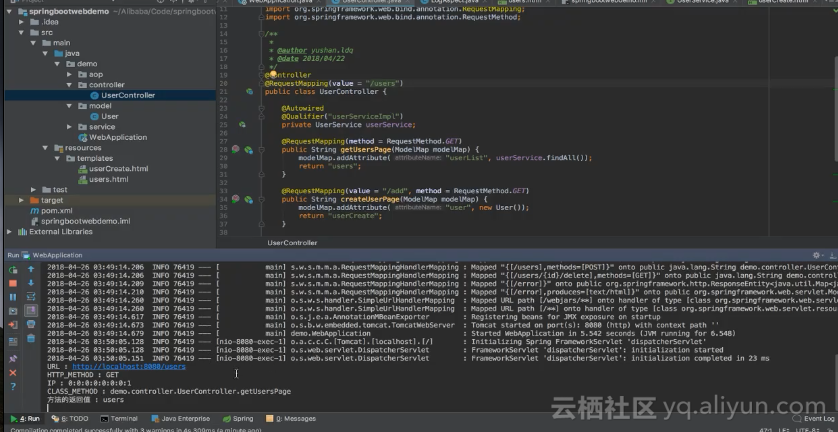Click the green Spring gutter icon on line 28
This screenshot has width=838, height=432.
[x=249, y=150]
